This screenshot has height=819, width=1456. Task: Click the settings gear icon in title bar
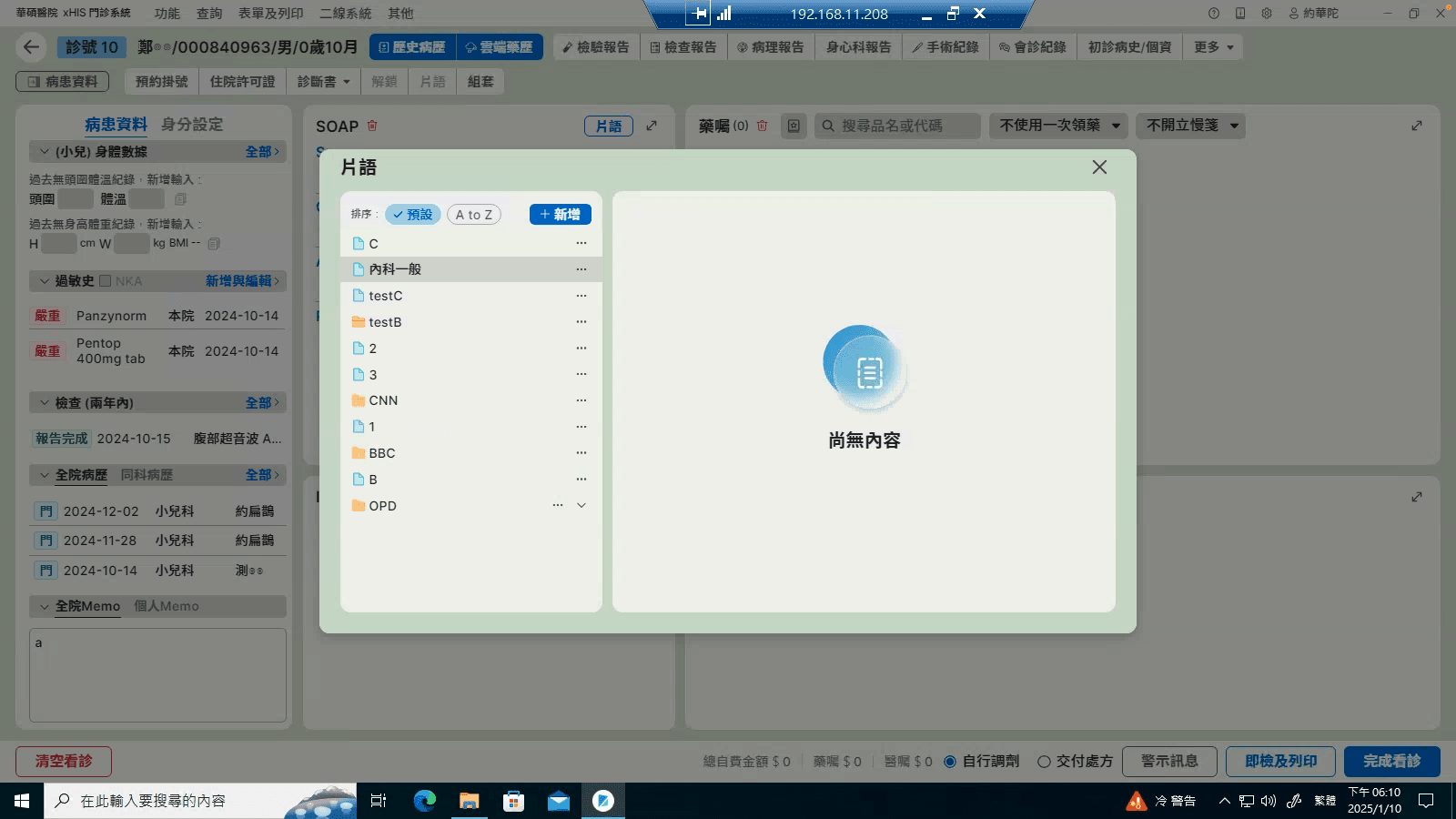[1267, 14]
